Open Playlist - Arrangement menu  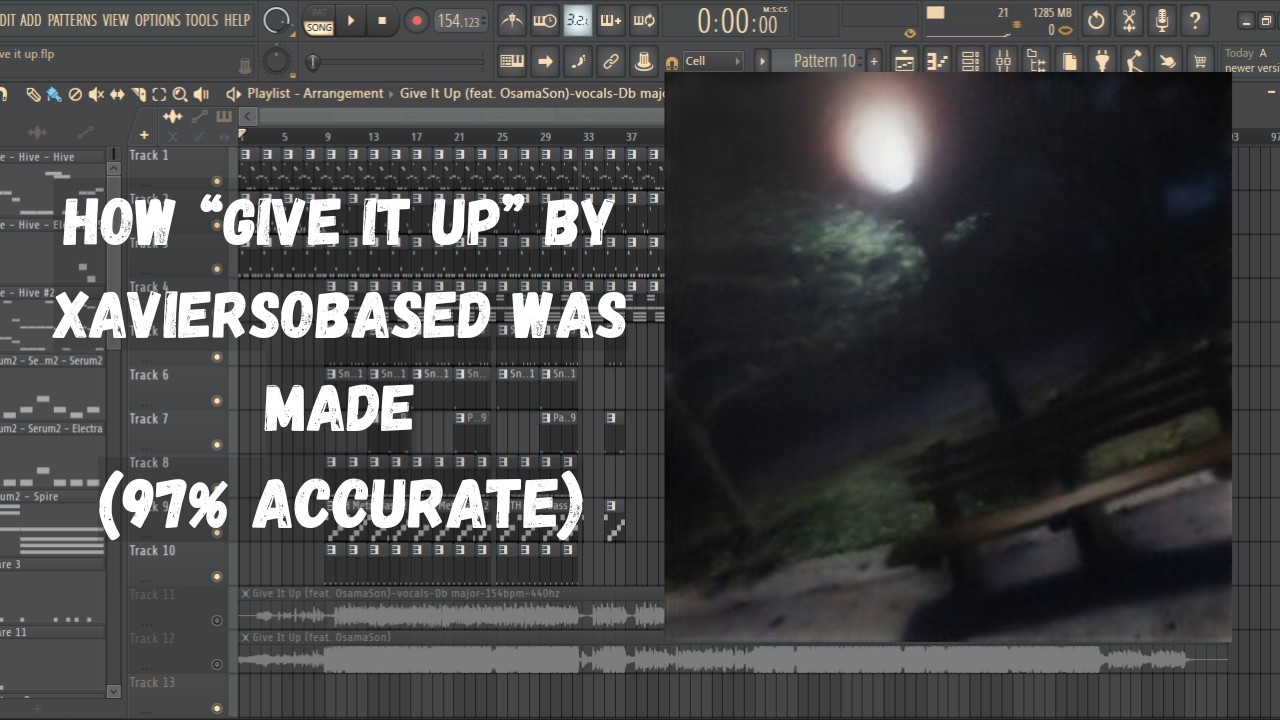[315, 93]
